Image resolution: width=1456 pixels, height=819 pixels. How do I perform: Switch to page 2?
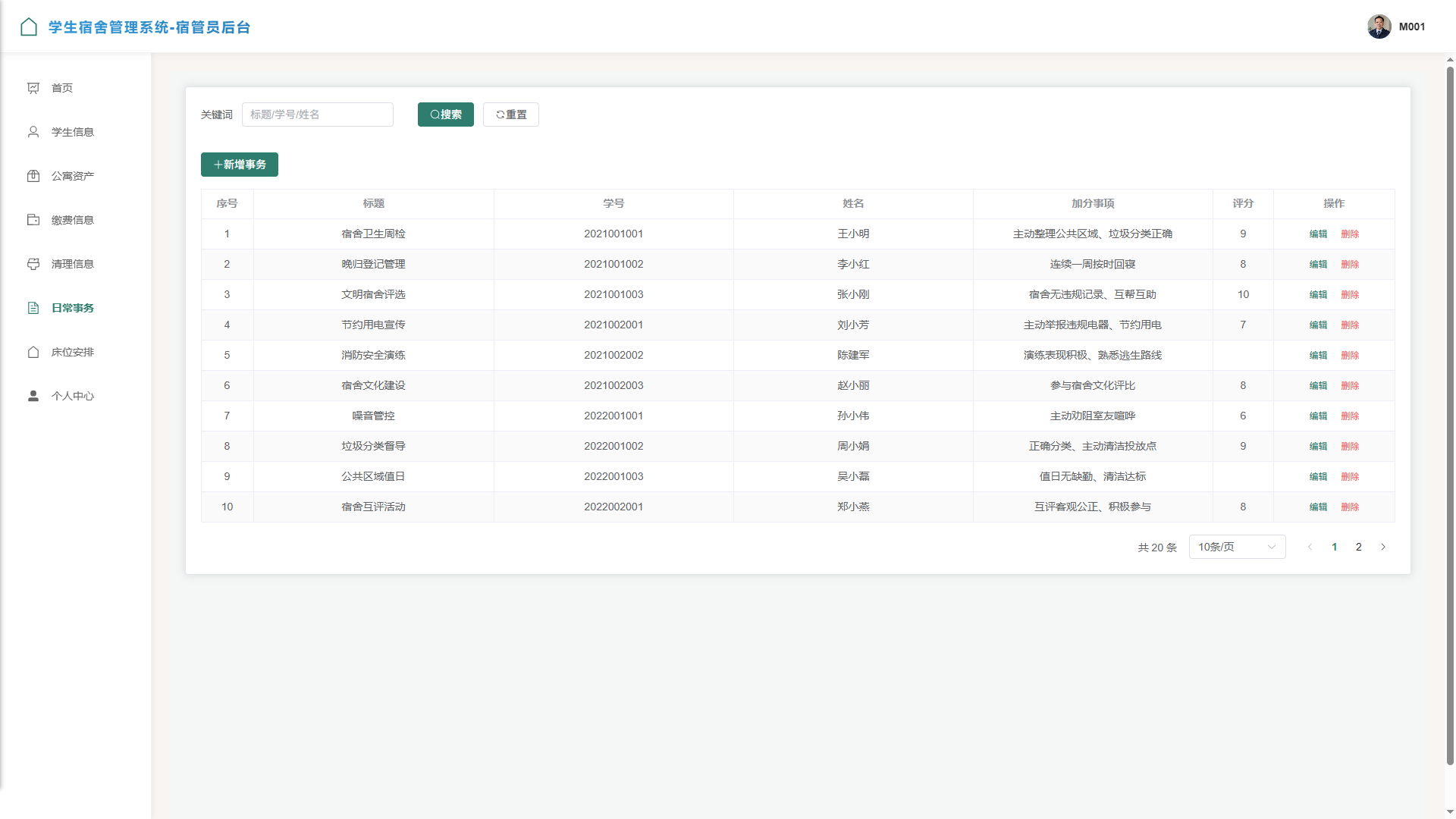1359,547
